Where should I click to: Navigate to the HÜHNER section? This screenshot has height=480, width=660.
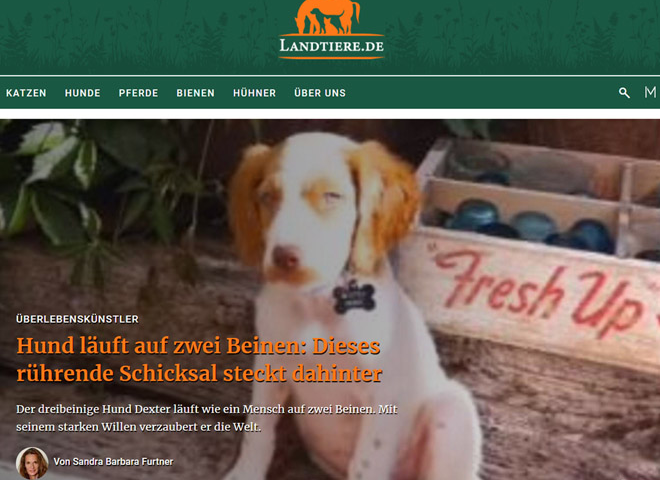[255, 93]
